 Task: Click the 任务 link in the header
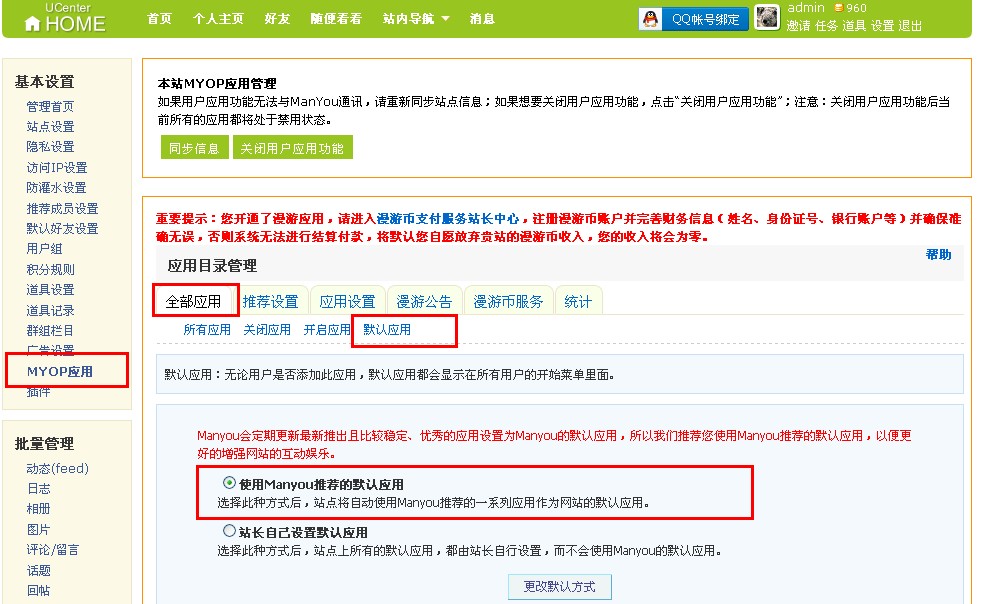(x=826, y=26)
